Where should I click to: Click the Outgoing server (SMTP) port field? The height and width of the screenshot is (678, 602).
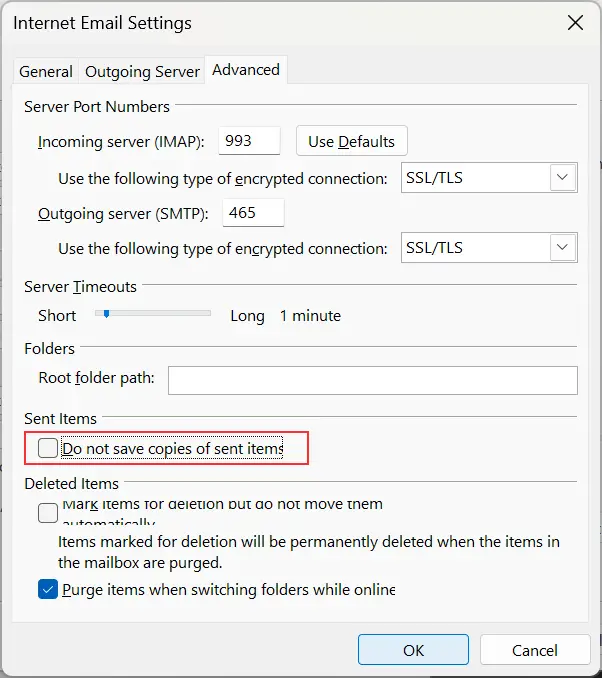click(255, 212)
